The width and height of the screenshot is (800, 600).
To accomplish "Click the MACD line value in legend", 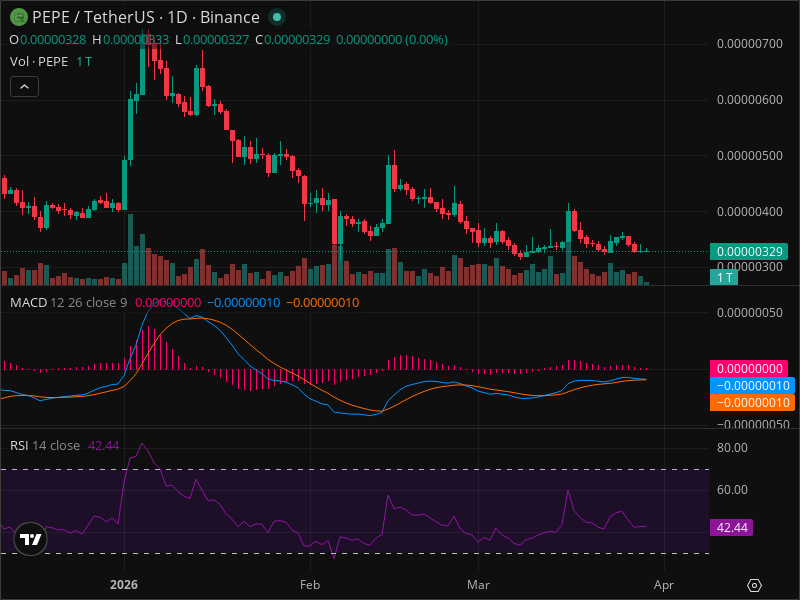I will coord(244,303).
